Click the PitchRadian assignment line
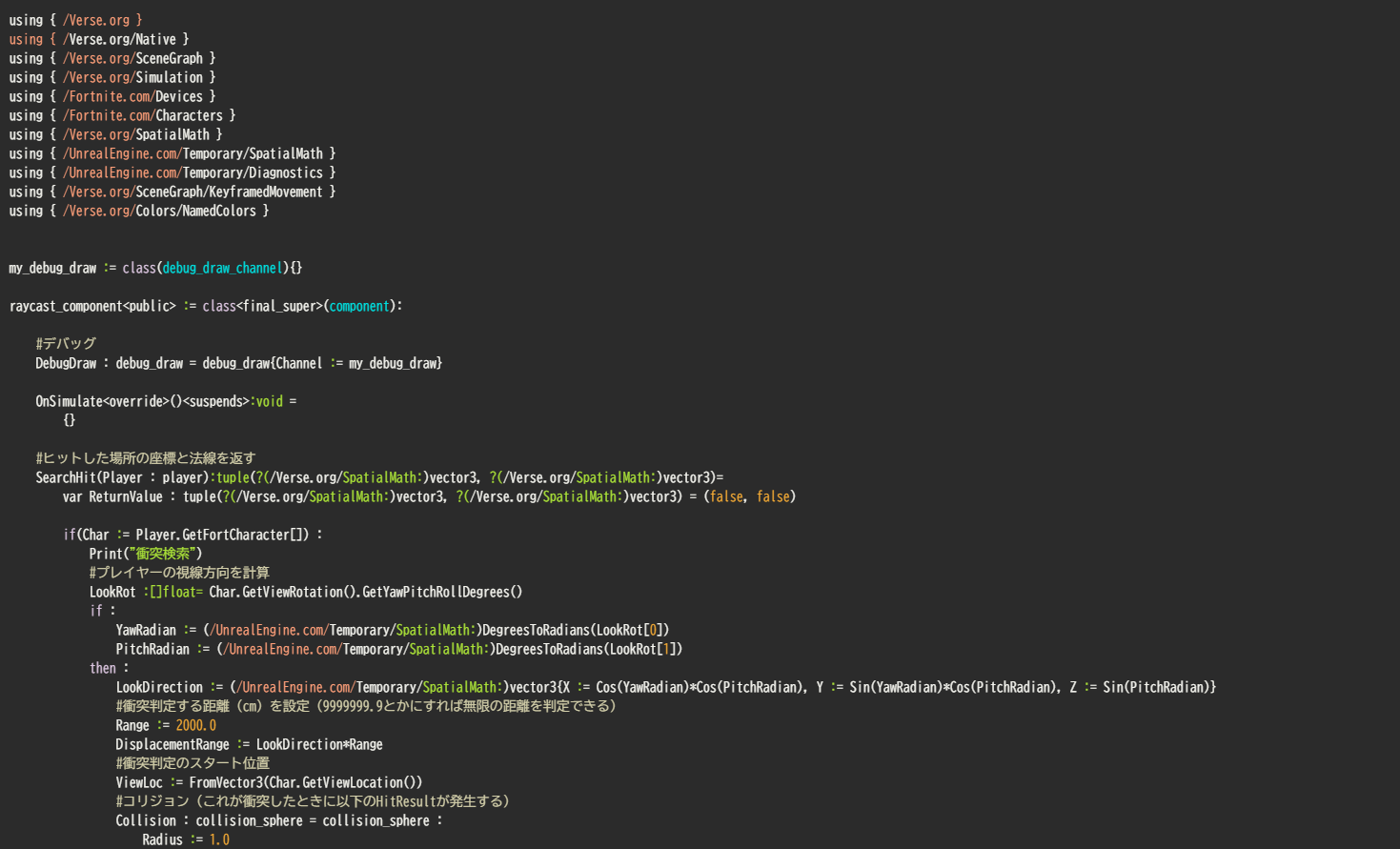This screenshot has width=1400, height=849. tap(399, 649)
